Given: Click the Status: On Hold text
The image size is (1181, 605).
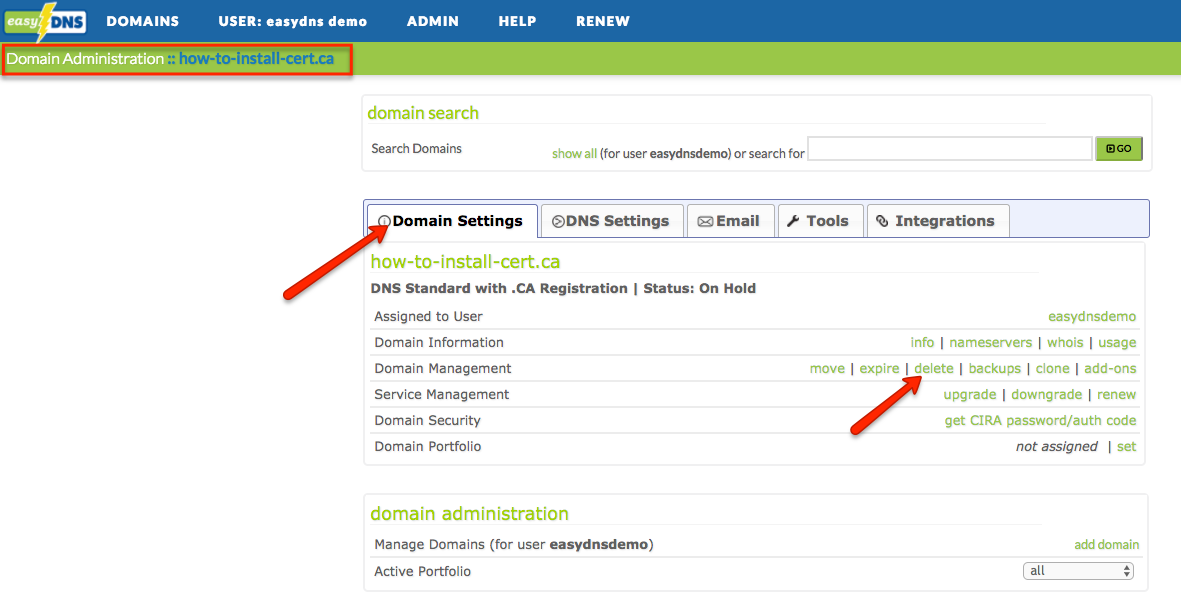Looking at the screenshot, I should (699, 289).
